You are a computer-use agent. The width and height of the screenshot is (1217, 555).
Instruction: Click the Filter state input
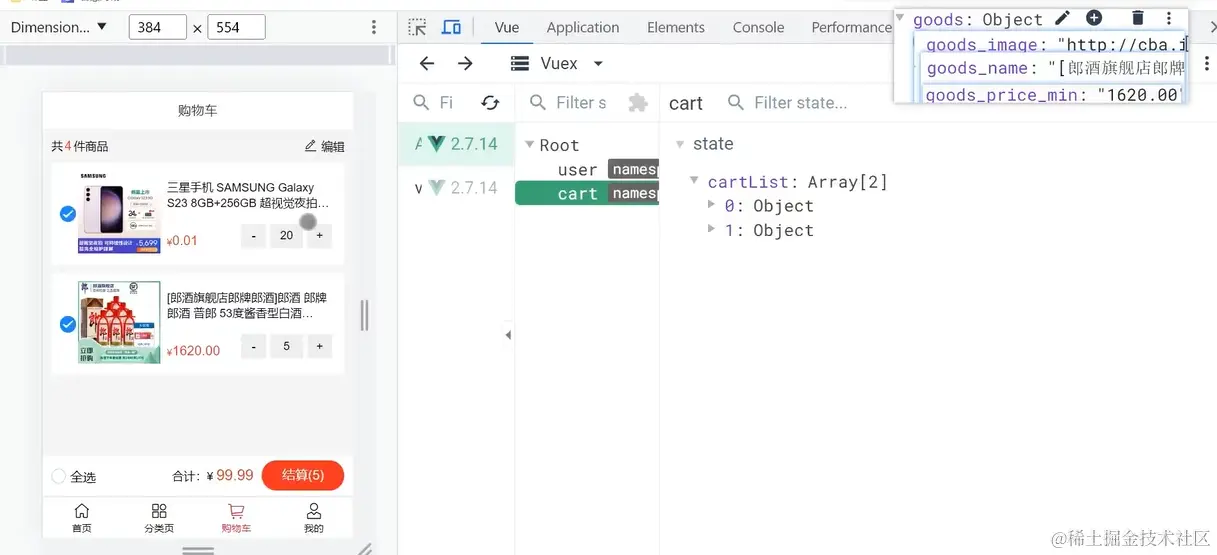pyautogui.click(x=801, y=103)
